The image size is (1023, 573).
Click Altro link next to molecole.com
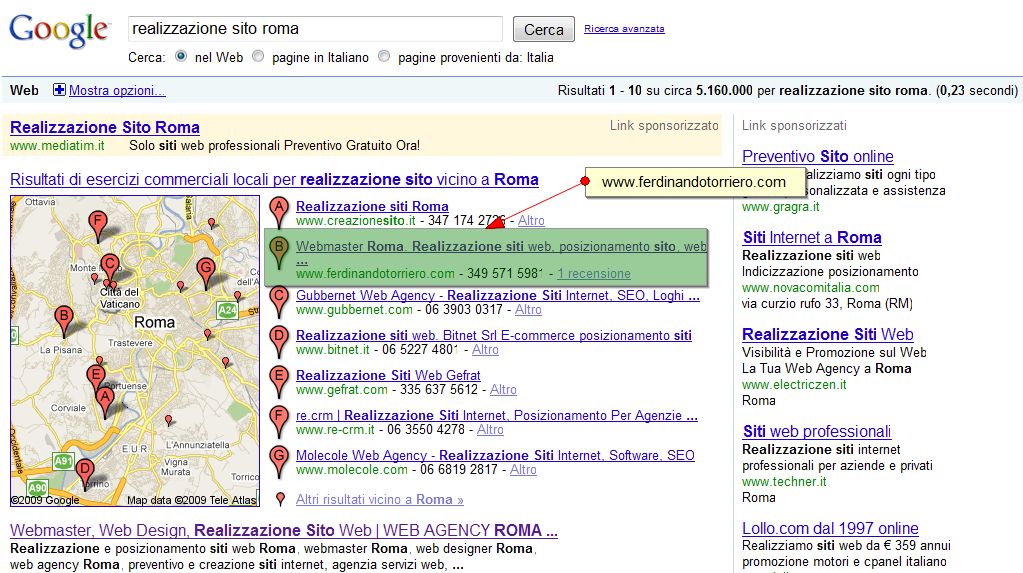click(x=523, y=469)
